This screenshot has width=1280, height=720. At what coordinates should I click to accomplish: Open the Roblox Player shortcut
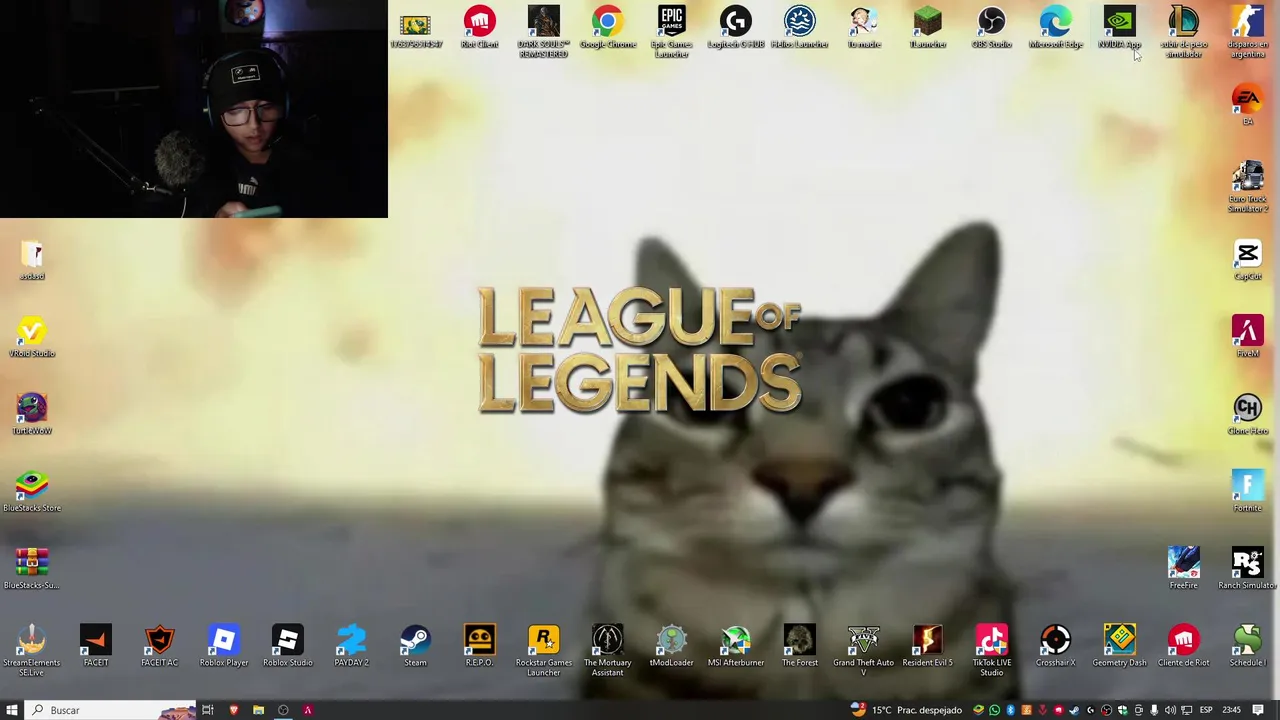click(223, 644)
